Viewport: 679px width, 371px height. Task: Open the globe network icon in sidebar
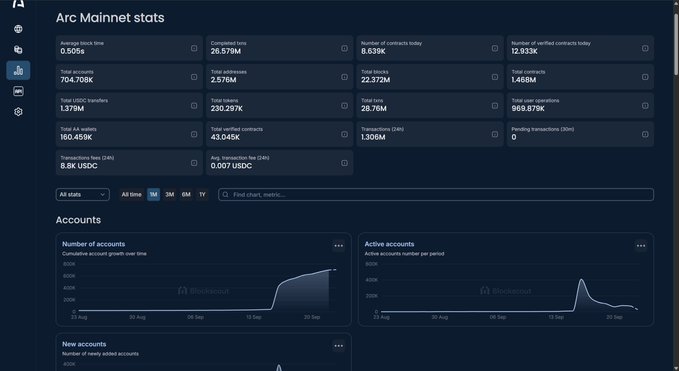(x=18, y=29)
